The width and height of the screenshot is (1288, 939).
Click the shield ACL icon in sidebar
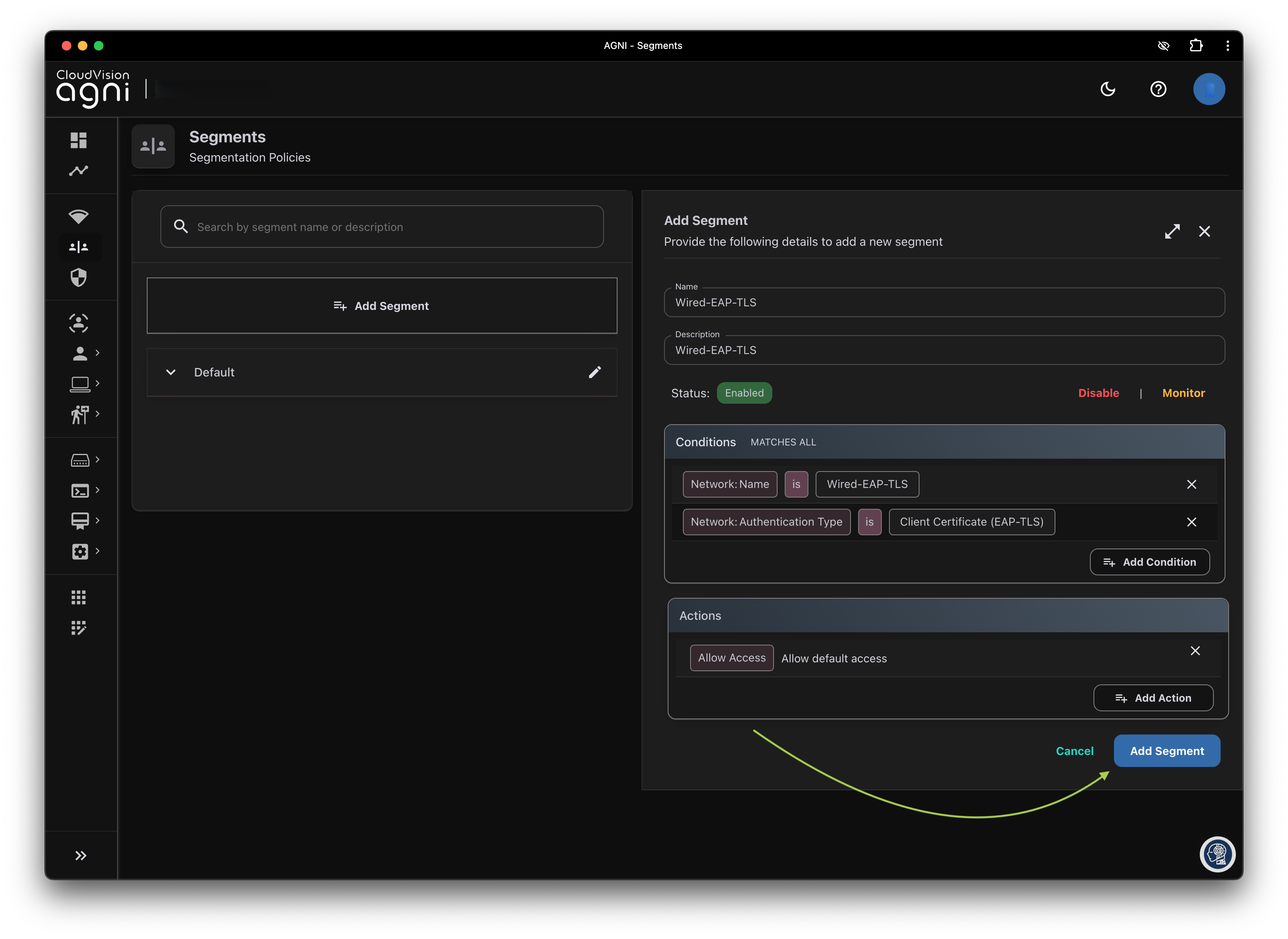coord(79,277)
